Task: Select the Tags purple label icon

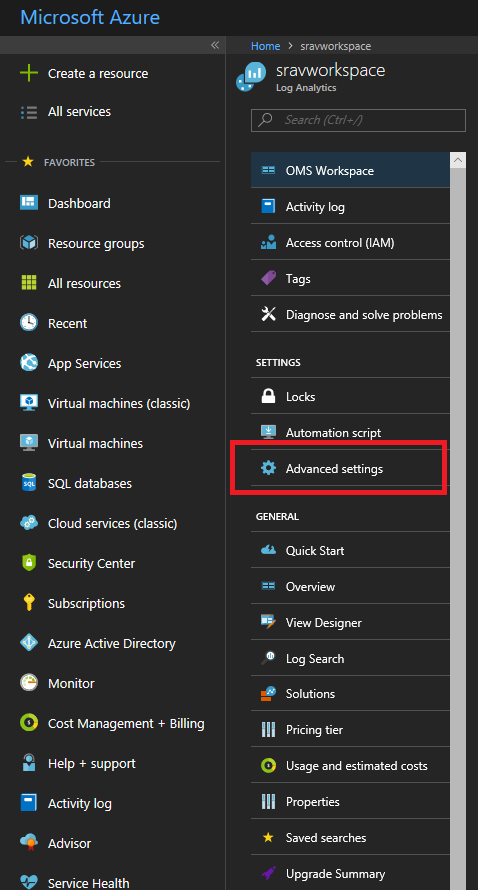Action: pos(268,278)
